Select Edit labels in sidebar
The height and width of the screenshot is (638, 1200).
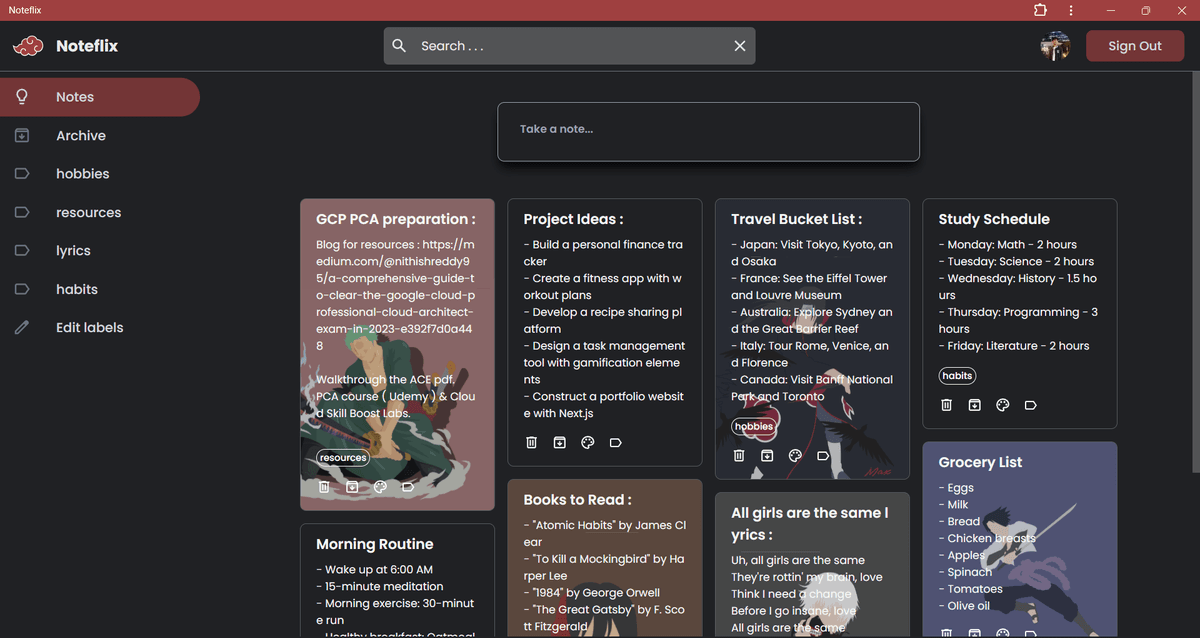click(x=100, y=328)
